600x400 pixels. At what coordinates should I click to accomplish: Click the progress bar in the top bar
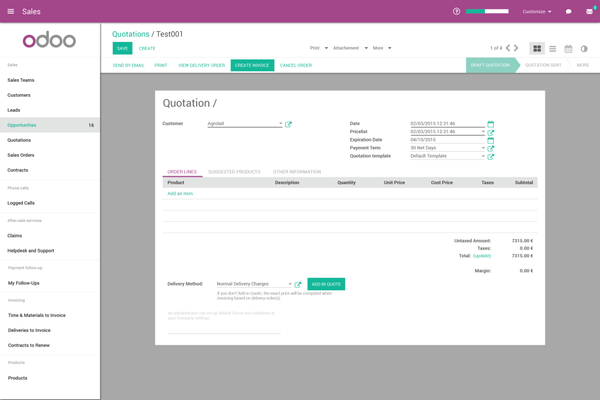487,11
